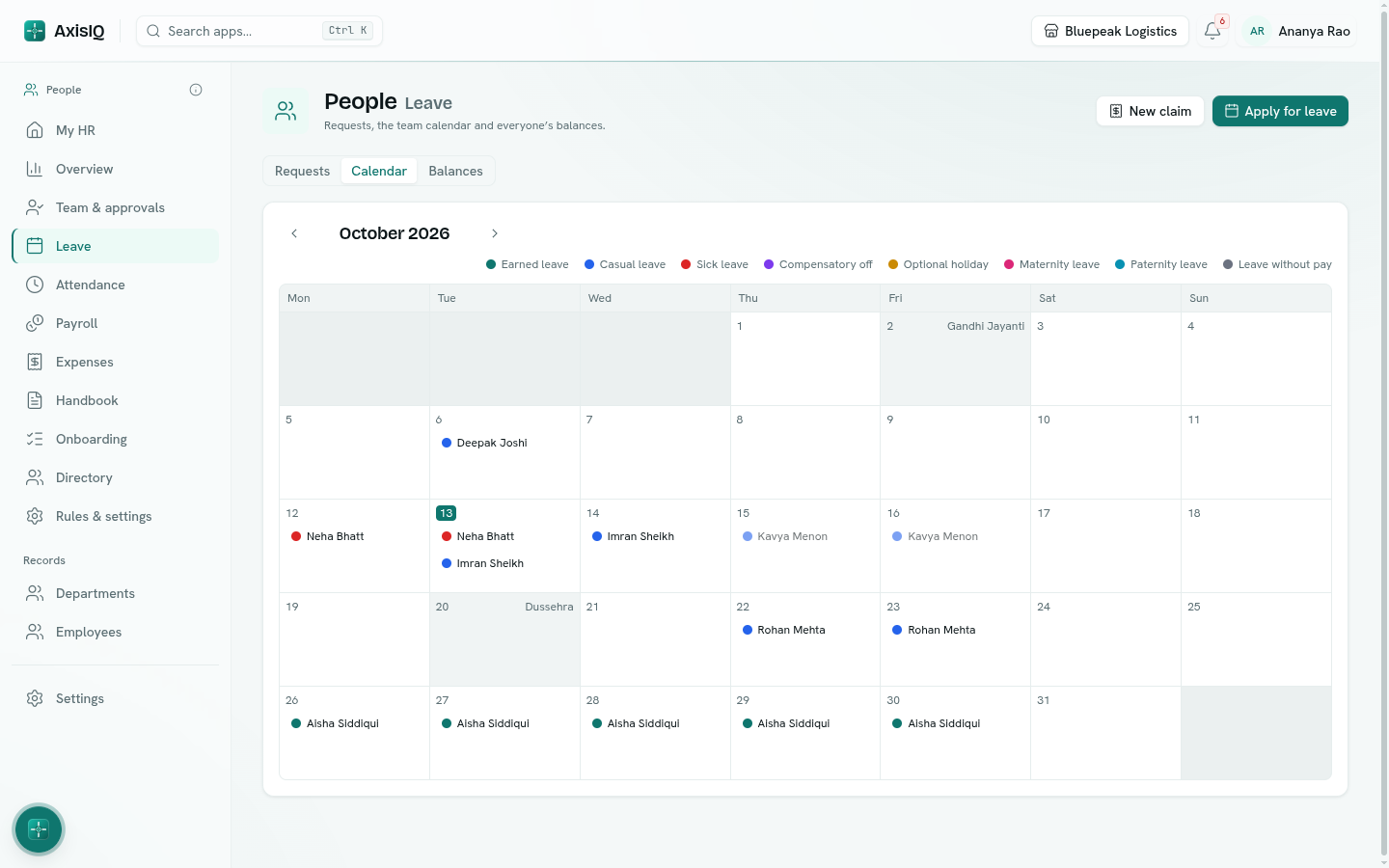The height and width of the screenshot is (868, 1389).
Task: Open the Expenses section
Action: [x=116, y=362]
